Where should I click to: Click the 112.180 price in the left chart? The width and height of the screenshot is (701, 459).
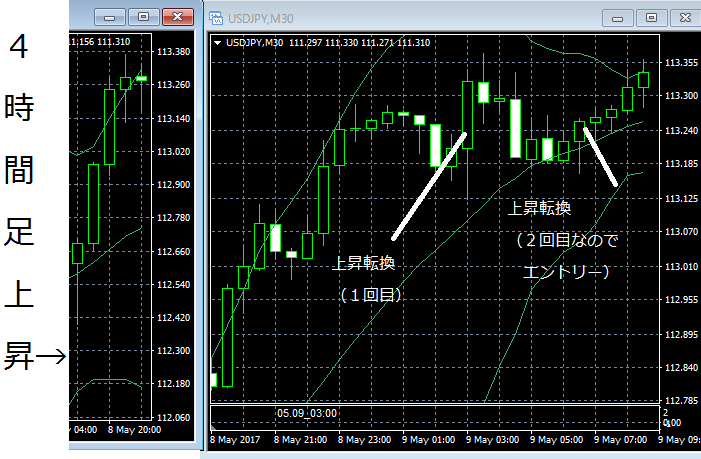173,384
